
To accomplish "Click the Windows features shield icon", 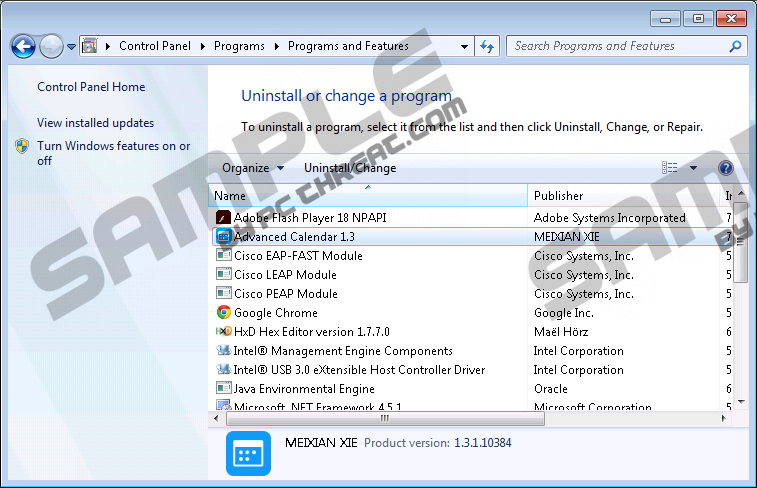I will pyautogui.click(x=22, y=146).
